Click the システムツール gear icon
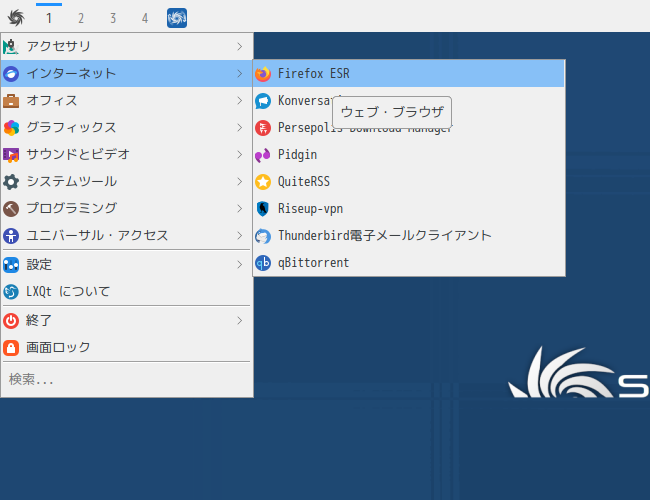 pos(11,182)
